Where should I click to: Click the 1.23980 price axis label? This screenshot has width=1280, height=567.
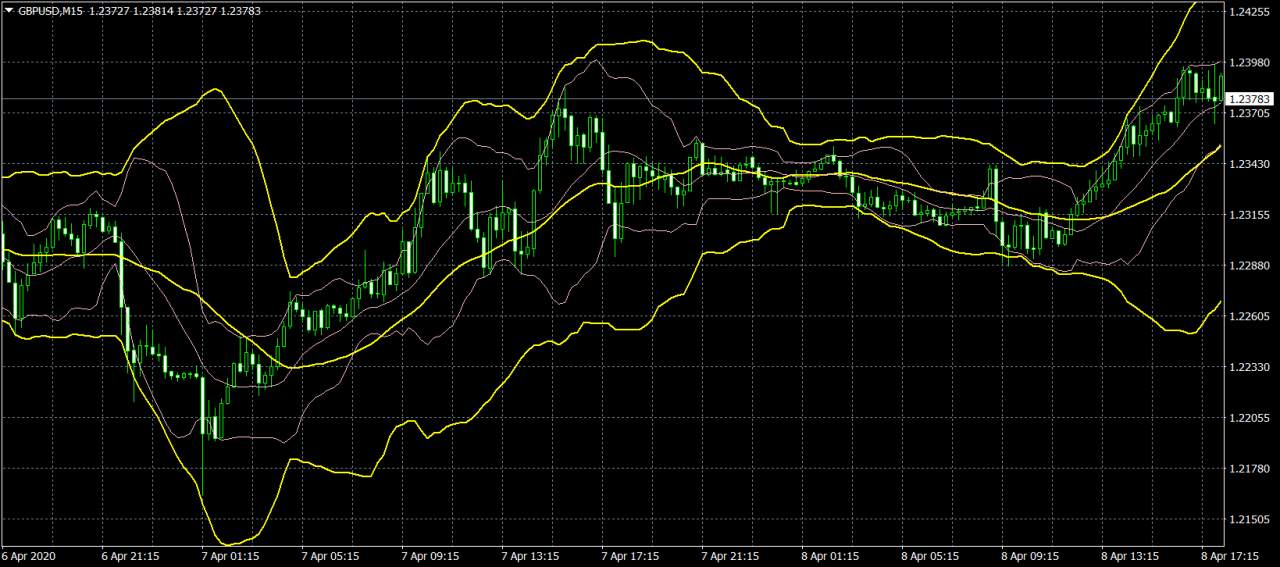pyautogui.click(x=1251, y=63)
